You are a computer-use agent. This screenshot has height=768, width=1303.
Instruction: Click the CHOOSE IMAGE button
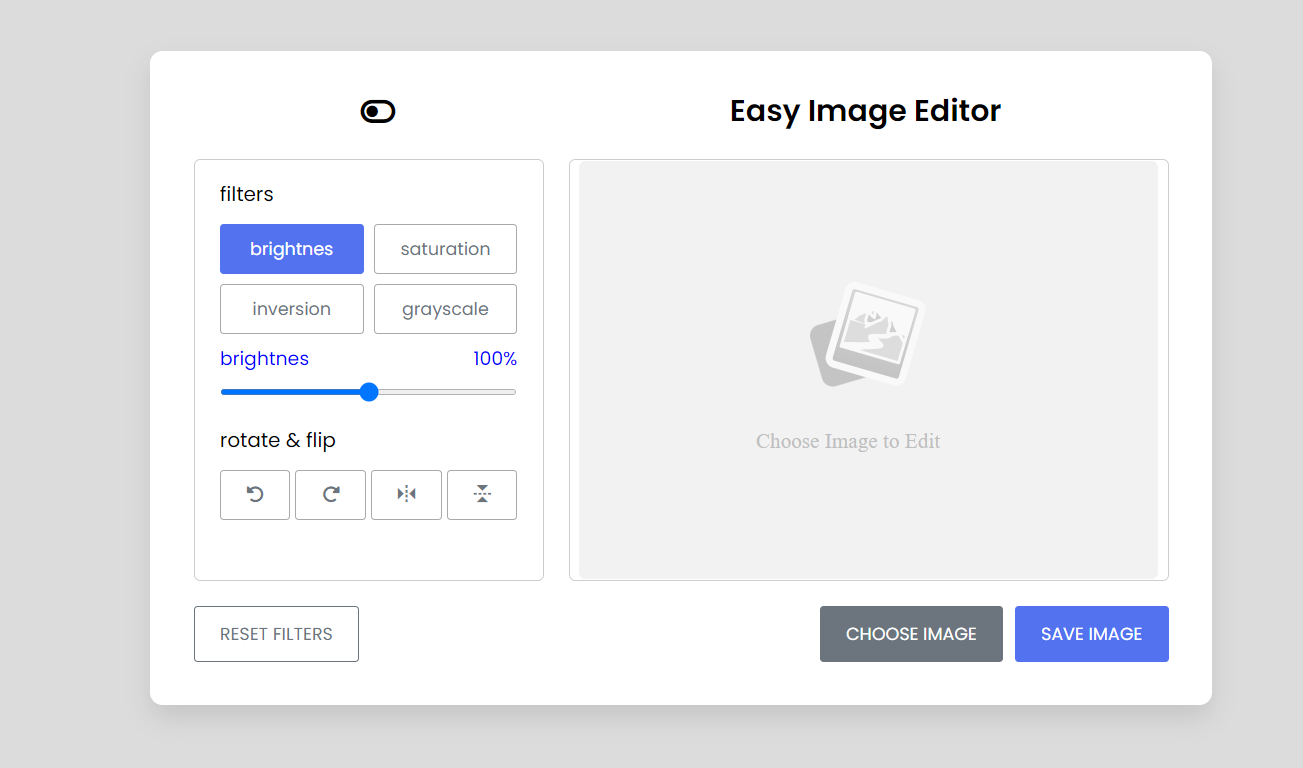pyautogui.click(x=911, y=633)
